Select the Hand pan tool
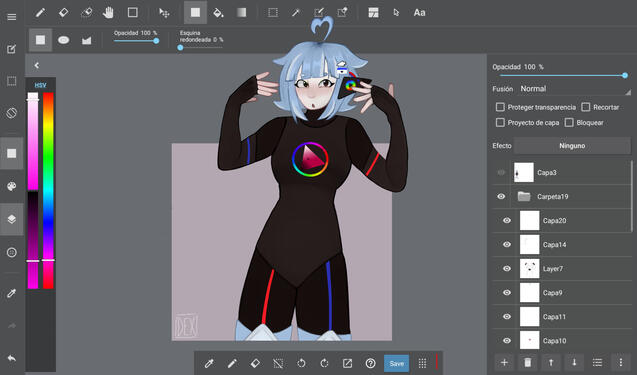Viewport: 637px width, 375px height. 108,13
